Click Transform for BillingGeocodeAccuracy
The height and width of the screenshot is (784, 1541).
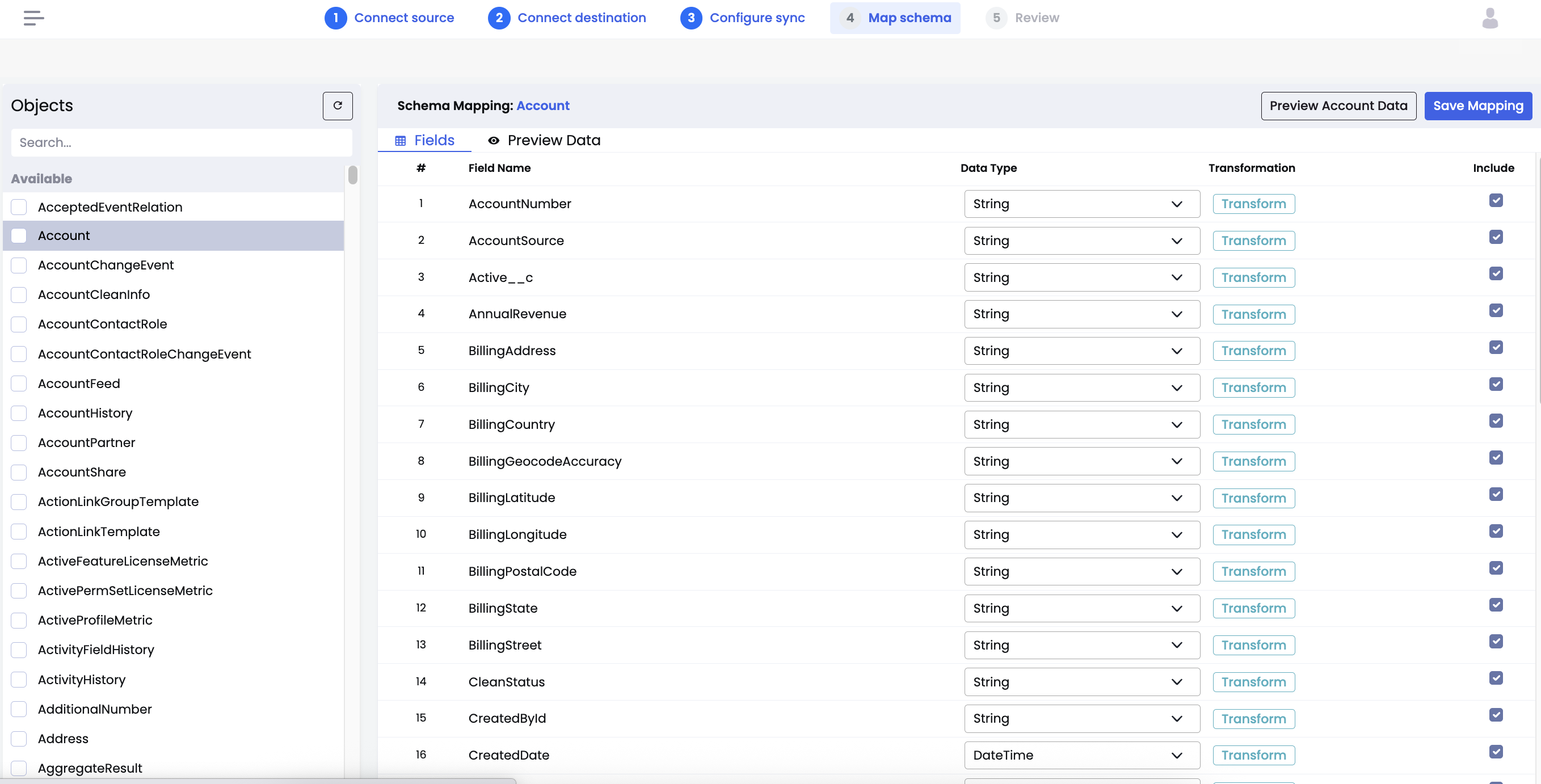pos(1253,462)
